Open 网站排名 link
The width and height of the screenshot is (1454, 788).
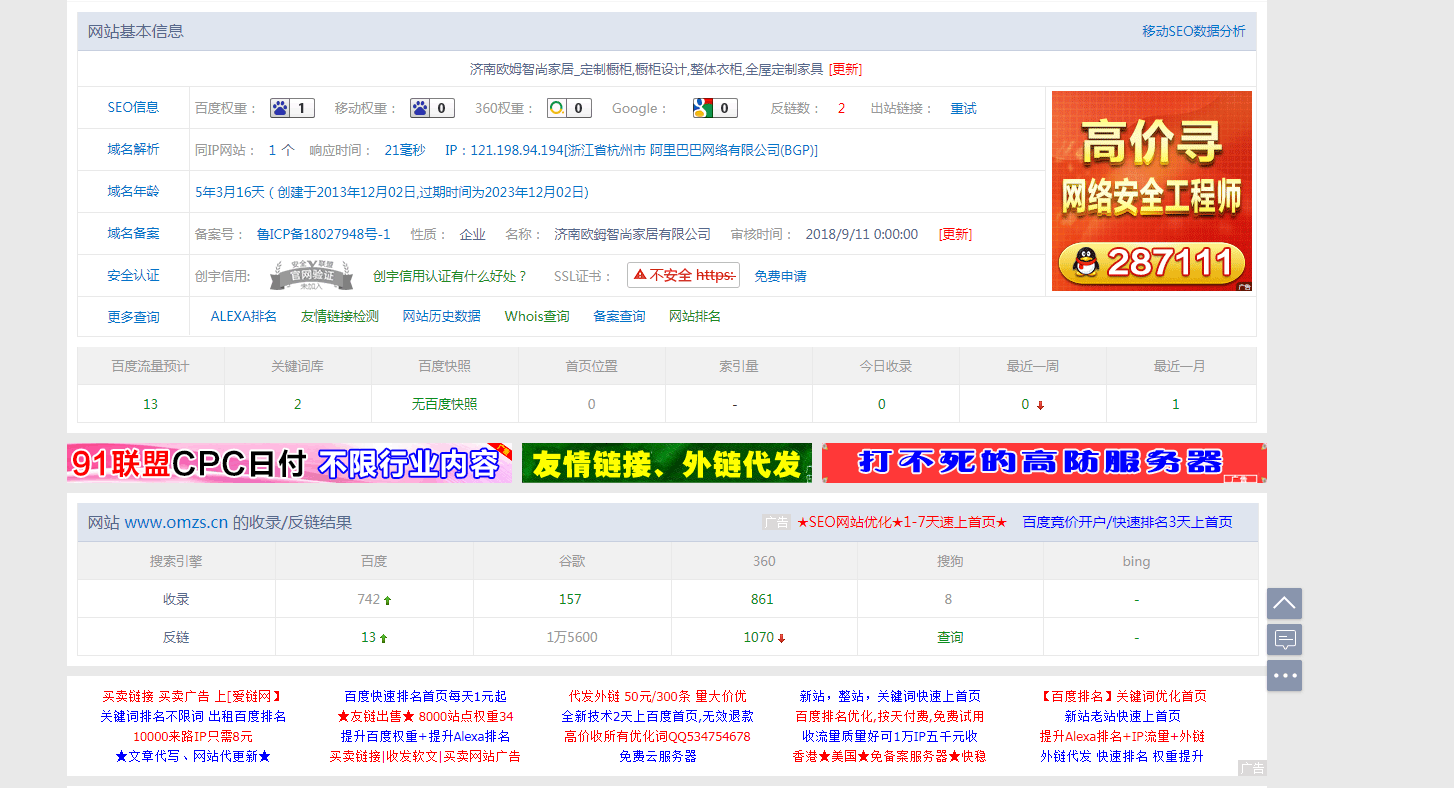[x=695, y=316]
